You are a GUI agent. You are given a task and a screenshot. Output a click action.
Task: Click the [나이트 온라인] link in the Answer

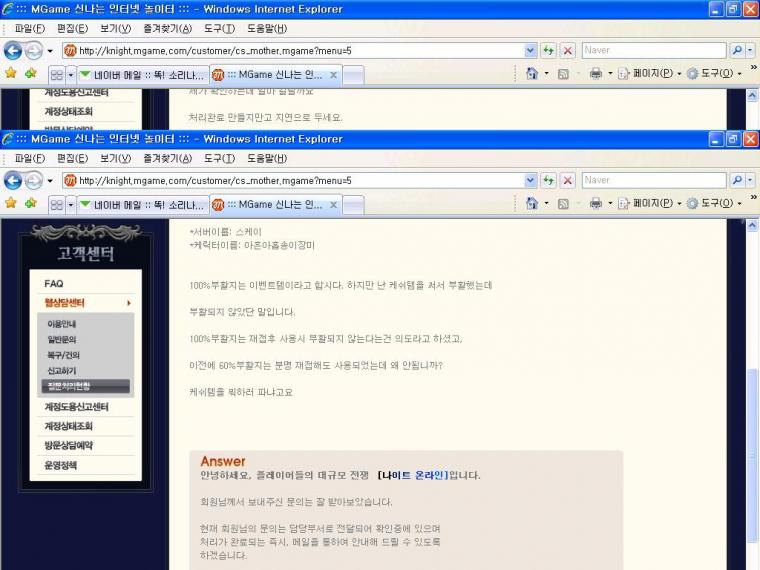[413, 475]
